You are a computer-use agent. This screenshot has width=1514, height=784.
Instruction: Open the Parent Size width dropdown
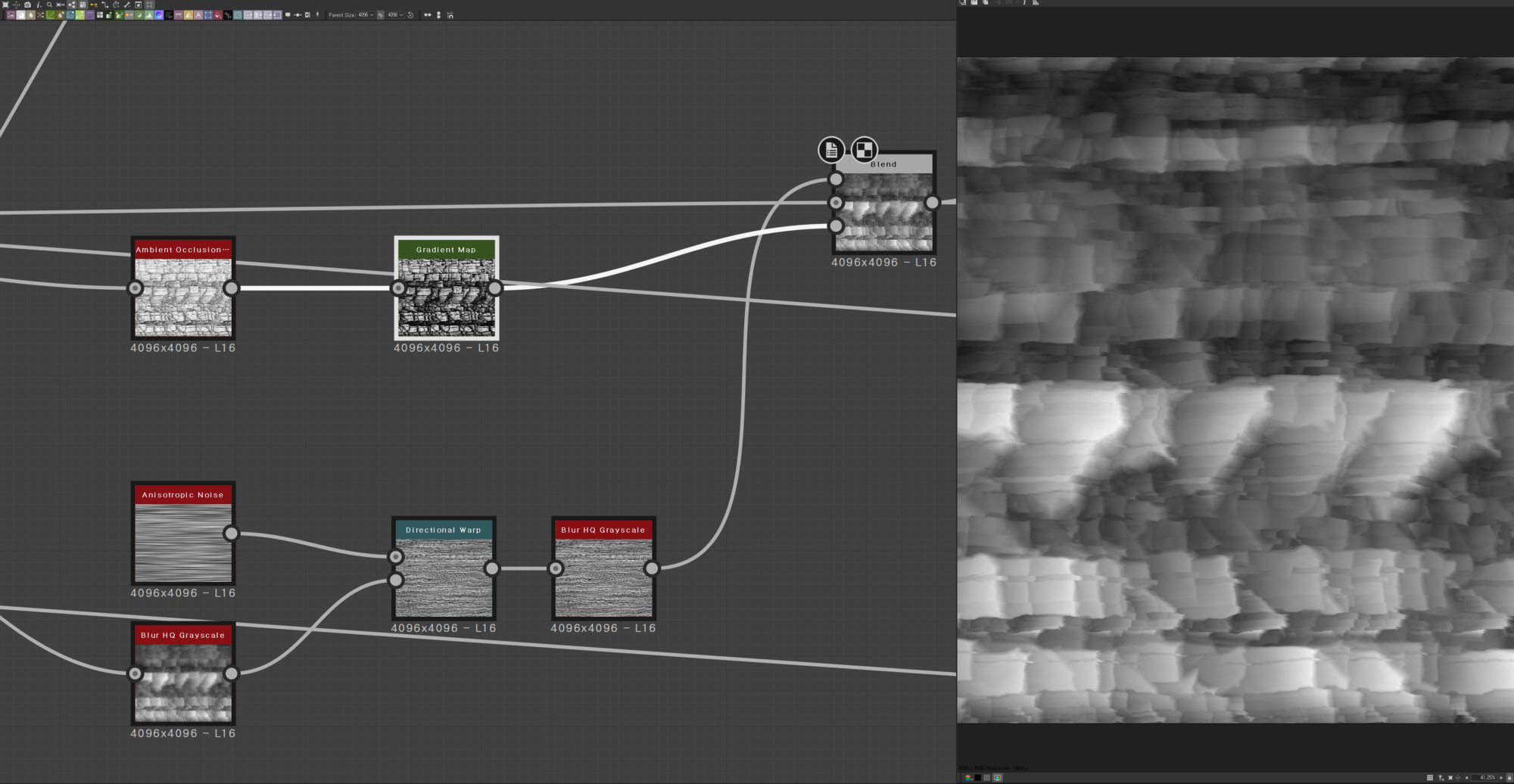366,15
